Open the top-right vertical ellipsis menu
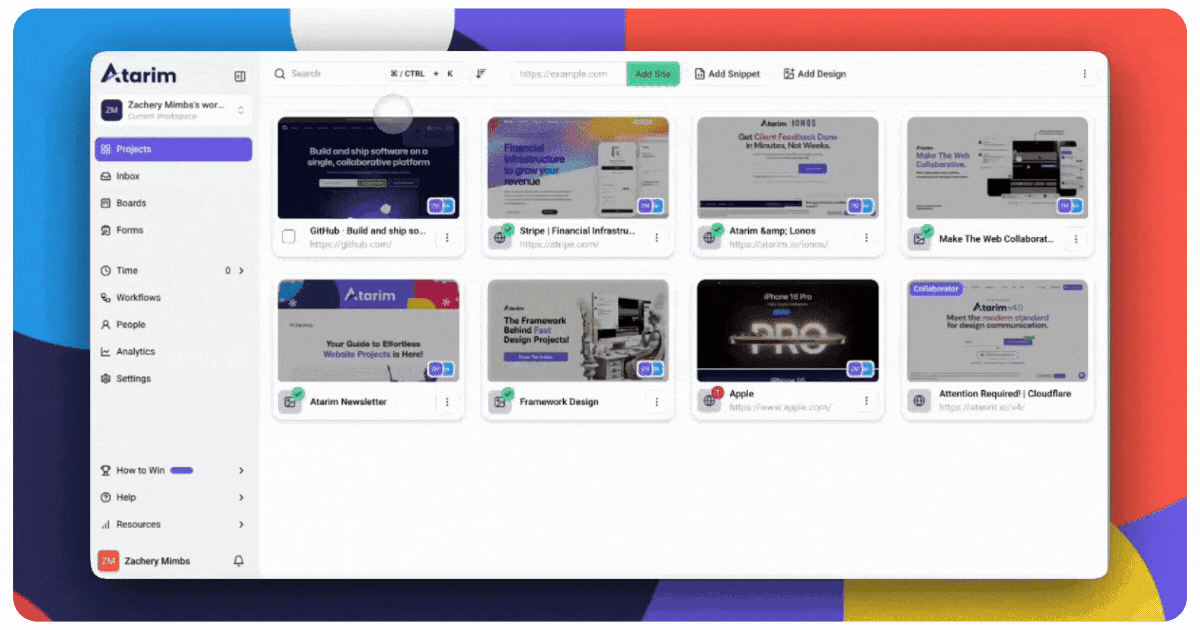Image resolution: width=1200 pixels, height=630 pixels. click(1084, 74)
